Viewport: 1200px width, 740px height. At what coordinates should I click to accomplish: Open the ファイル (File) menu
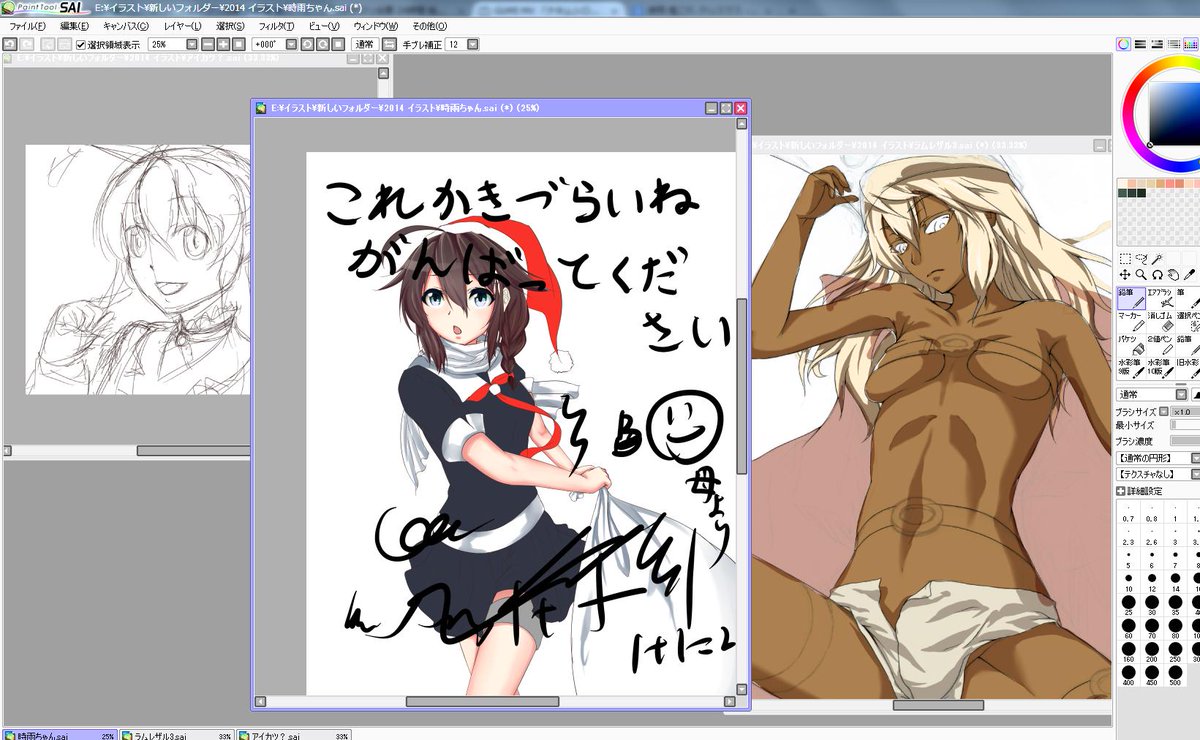point(27,26)
